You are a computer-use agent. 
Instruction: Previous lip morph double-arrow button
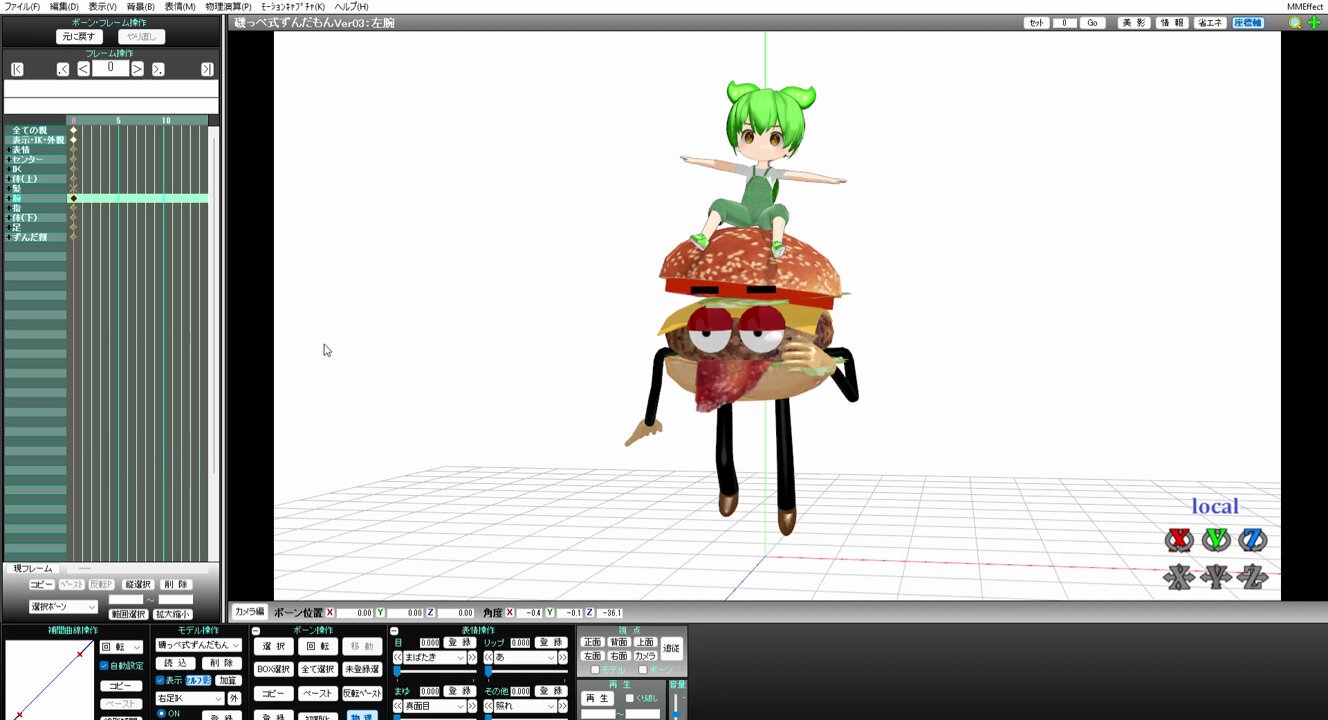489,658
